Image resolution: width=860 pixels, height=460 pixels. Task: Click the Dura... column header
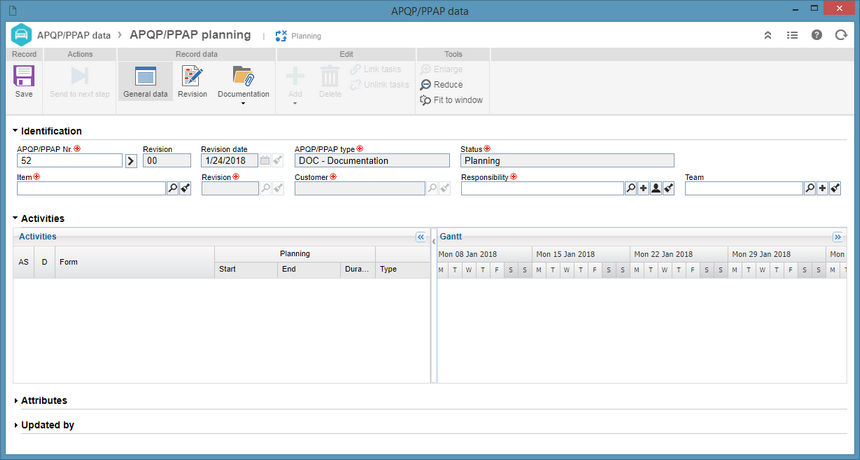click(358, 269)
